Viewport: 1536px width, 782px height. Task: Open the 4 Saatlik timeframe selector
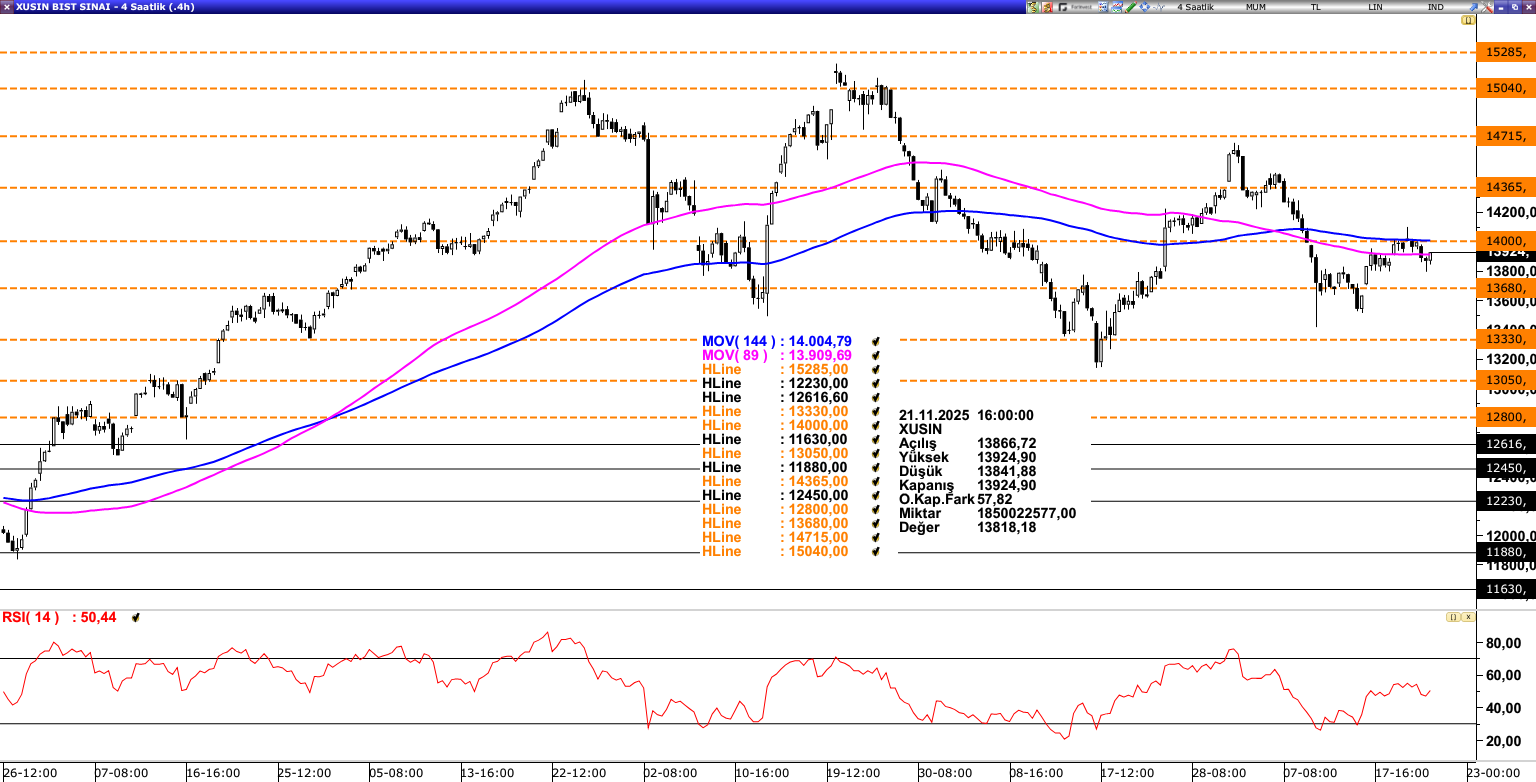[1195, 7]
